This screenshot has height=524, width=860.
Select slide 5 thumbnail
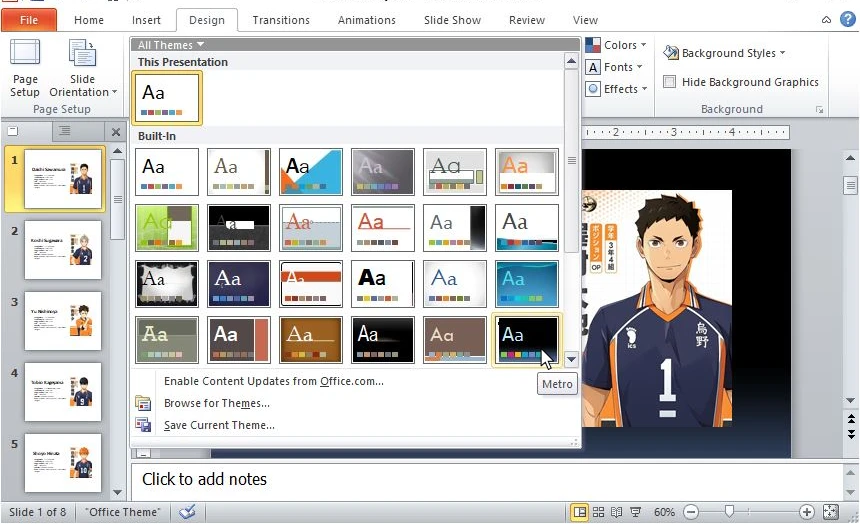tap(63, 463)
